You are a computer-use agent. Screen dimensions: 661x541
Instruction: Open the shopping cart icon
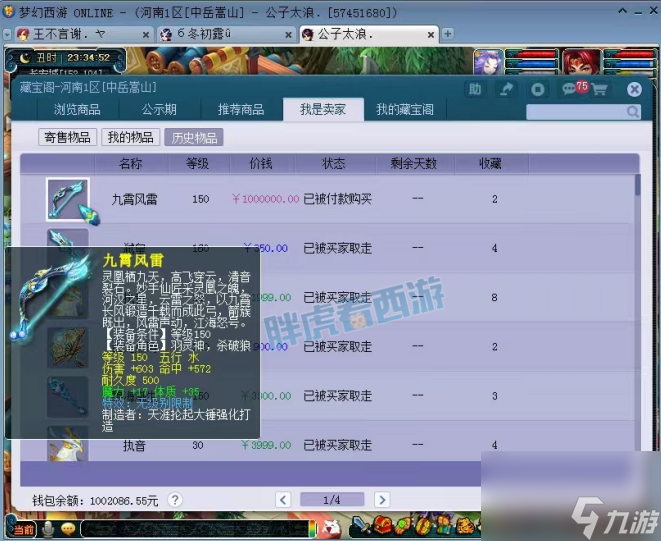[599, 89]
